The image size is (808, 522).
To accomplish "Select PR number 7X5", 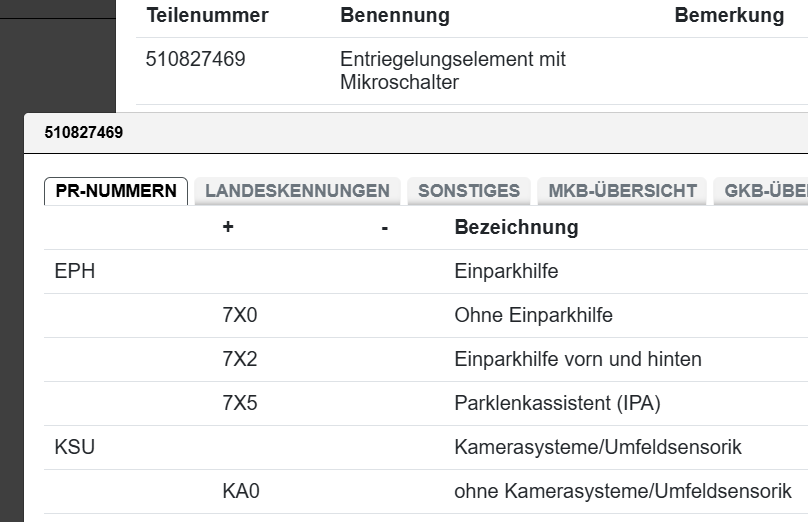I will (x=240, y=403).
